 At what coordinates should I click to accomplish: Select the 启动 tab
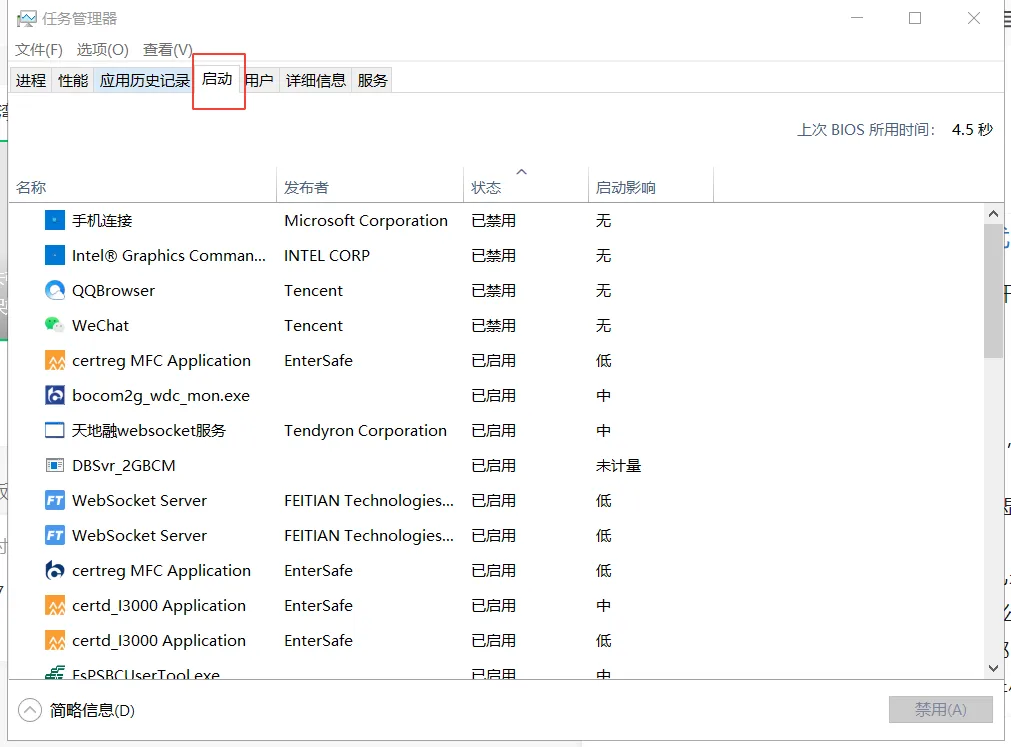click(x=217, y=79)
